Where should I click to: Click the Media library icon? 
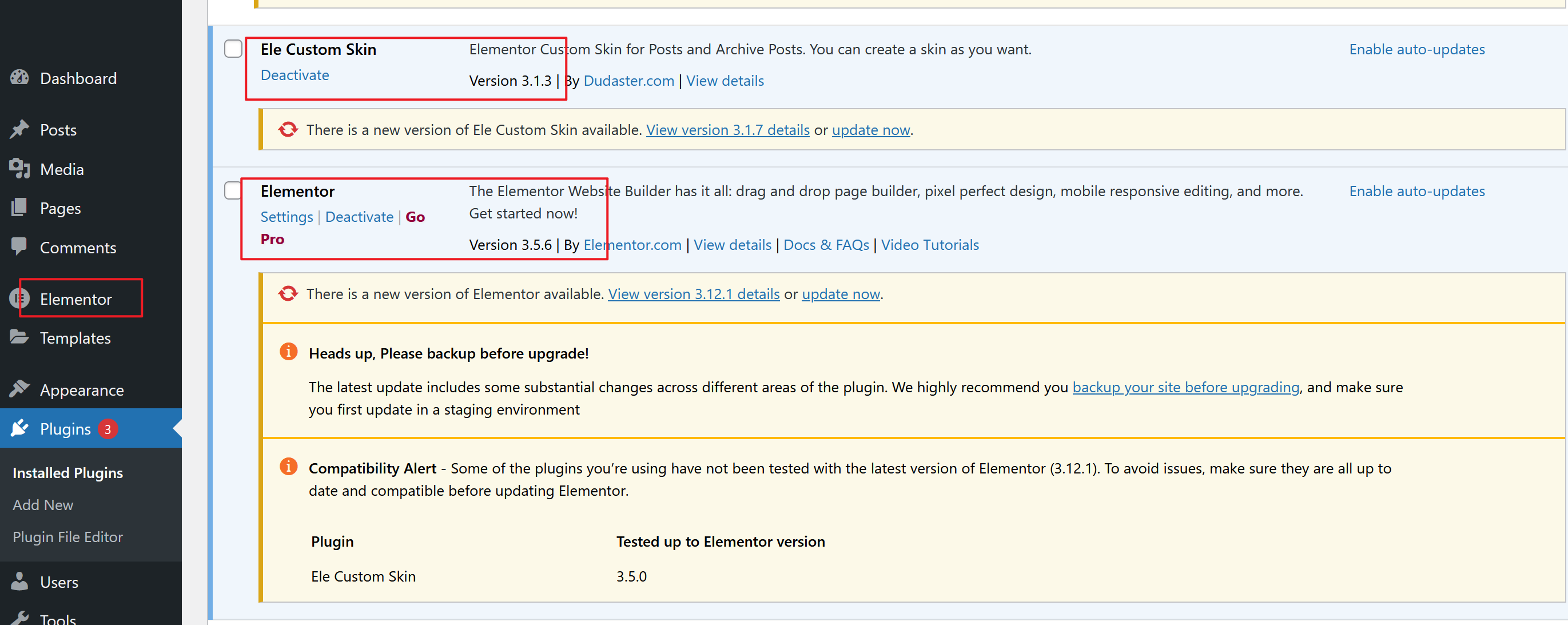[19, 169]
